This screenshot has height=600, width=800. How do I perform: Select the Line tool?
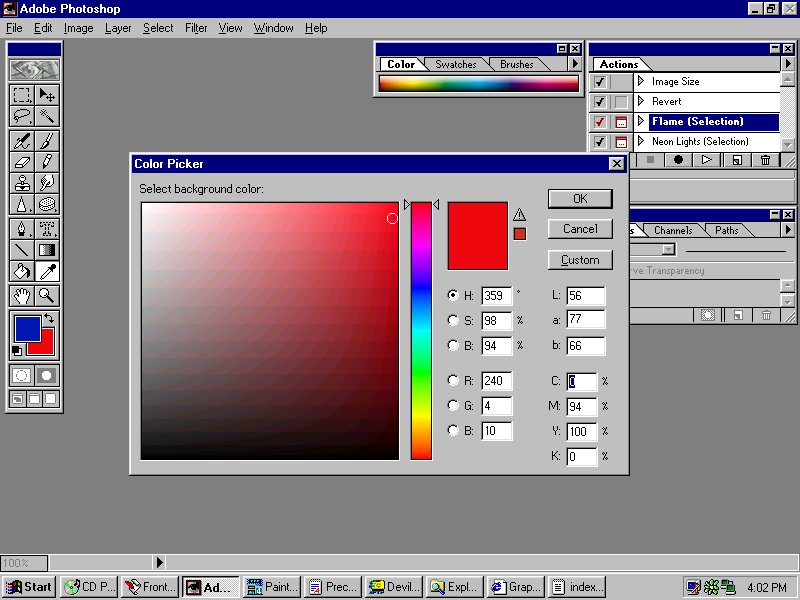pos(21,250)
